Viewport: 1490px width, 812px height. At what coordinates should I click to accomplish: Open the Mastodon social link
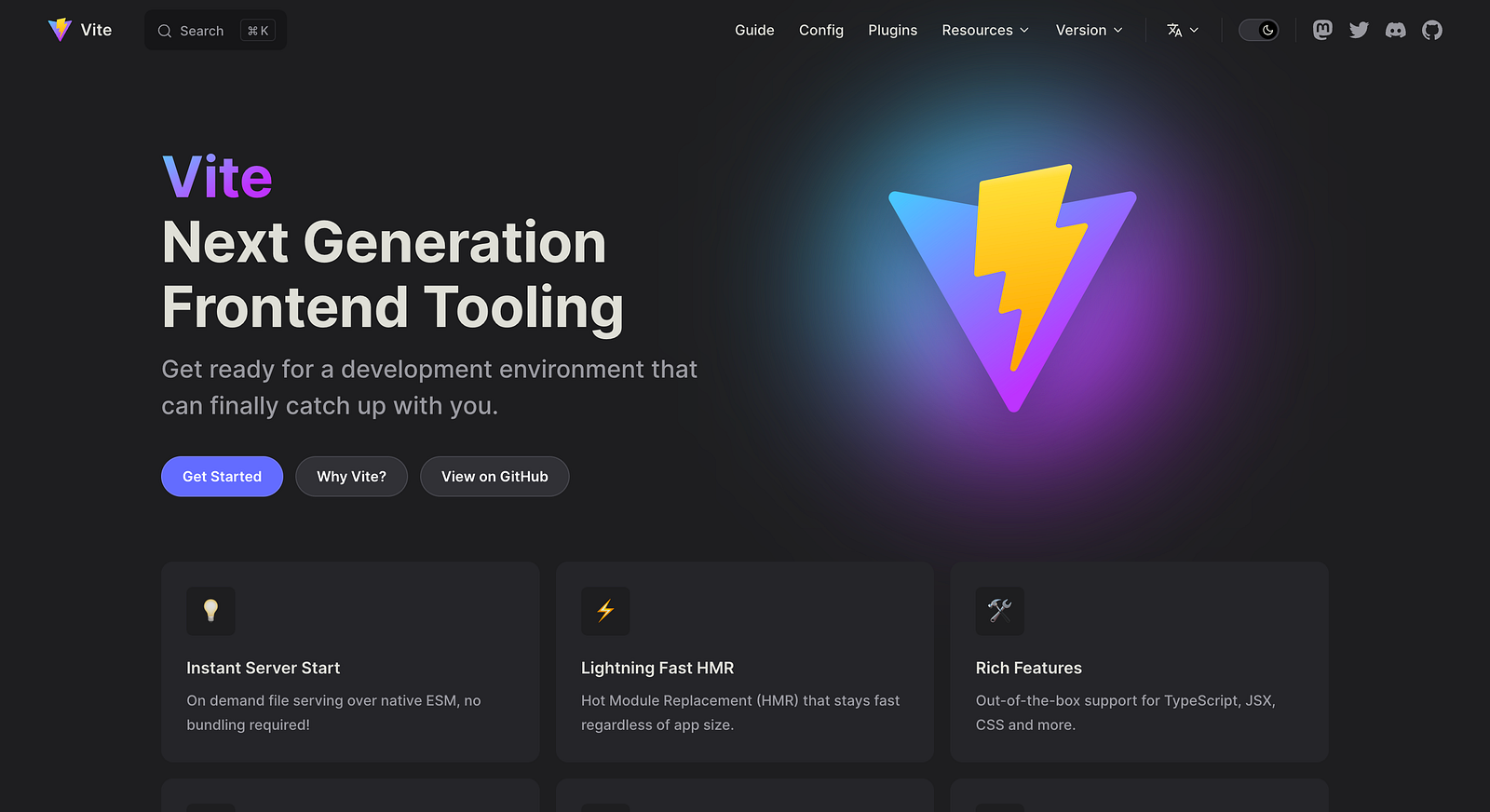[1322, 30]
